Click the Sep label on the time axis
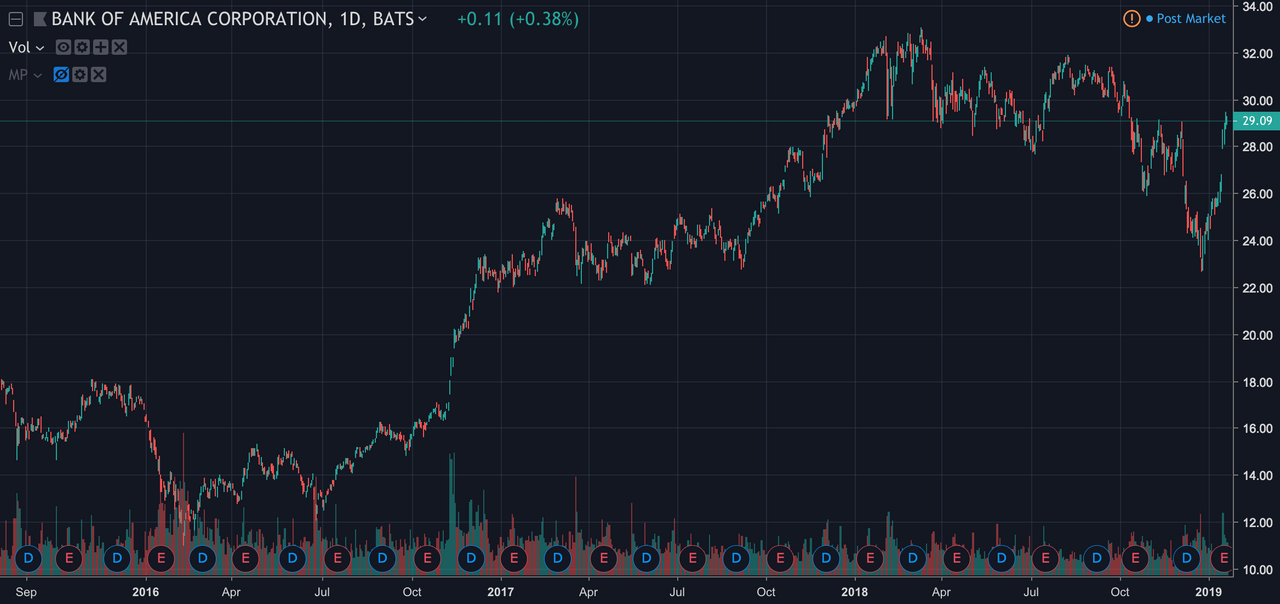Viewport: 1280px width, 604px height. (26, 592)
